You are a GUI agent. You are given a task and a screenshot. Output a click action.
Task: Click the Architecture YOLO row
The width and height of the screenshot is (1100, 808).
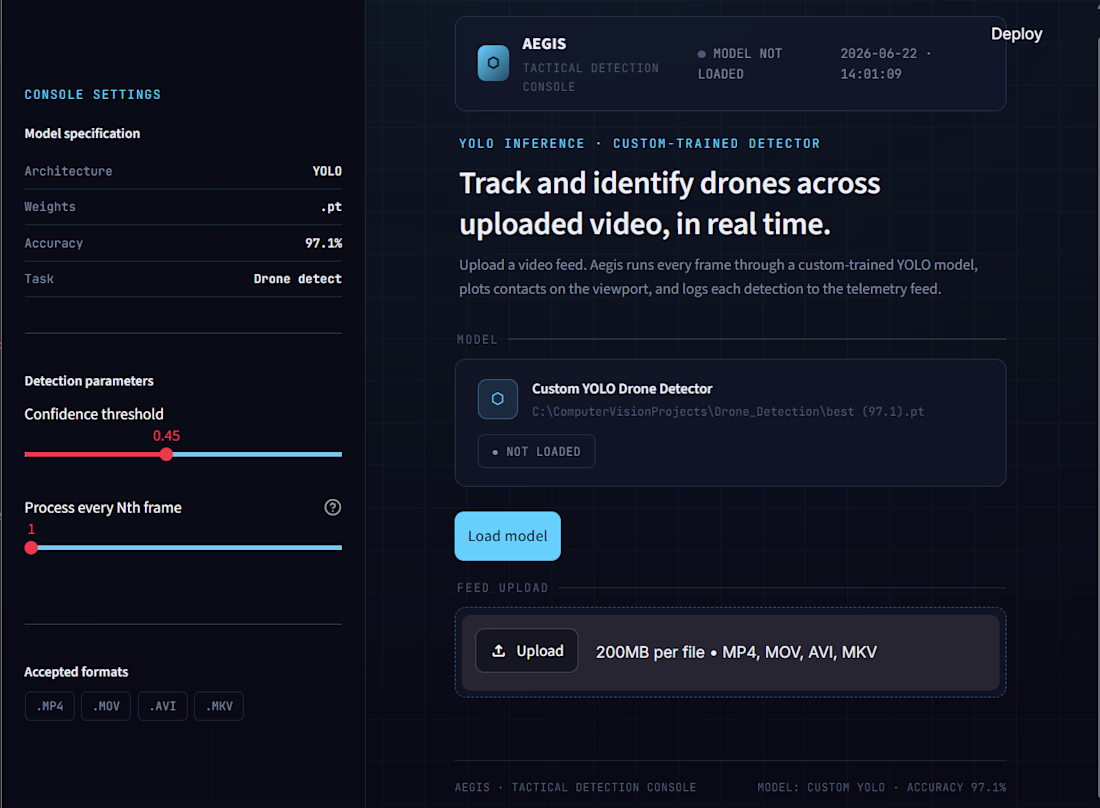click(183, 171)
